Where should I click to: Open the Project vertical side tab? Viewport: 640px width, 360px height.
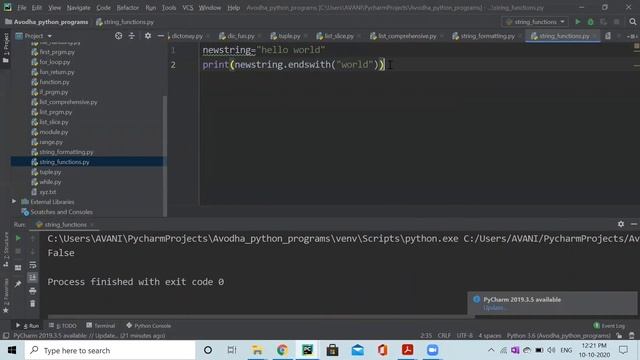pyautogui.click(x=6, y=48)
